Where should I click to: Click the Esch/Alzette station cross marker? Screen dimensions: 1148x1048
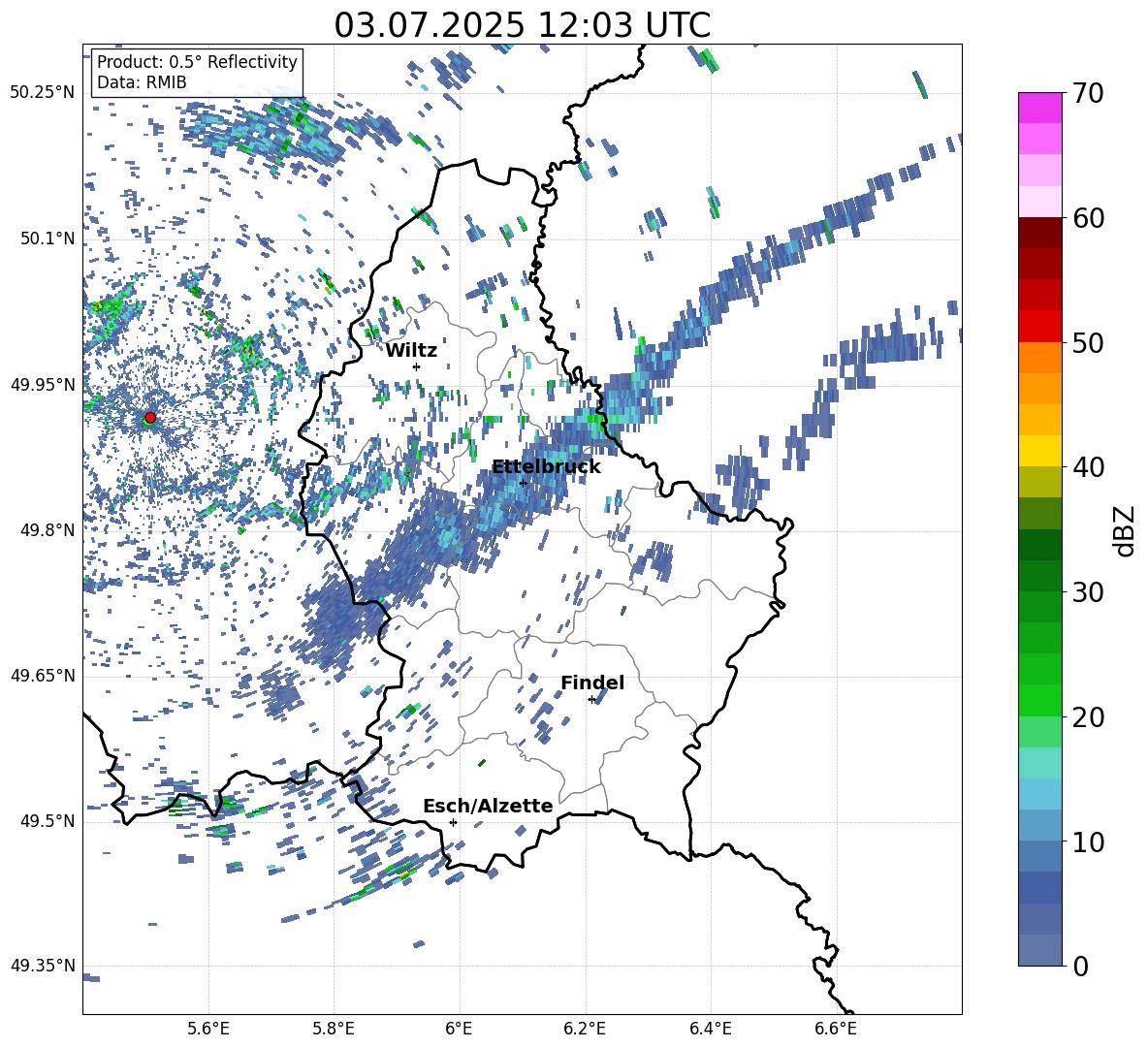(453, 822)
